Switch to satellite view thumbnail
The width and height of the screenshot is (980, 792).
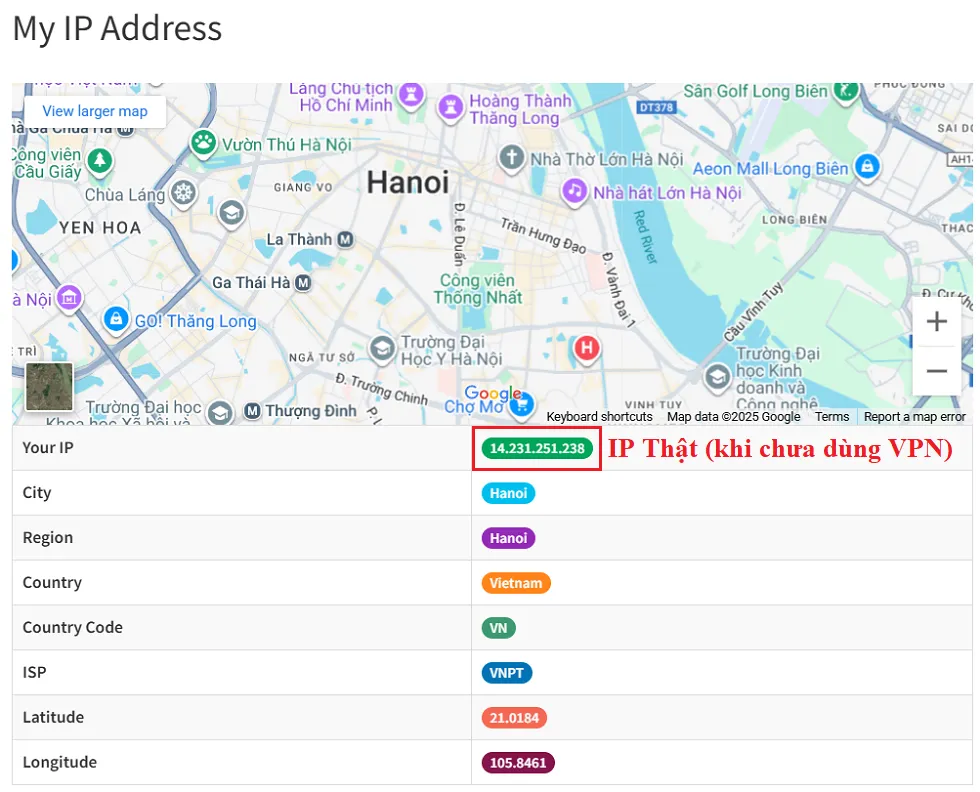(x=49, y=386)
